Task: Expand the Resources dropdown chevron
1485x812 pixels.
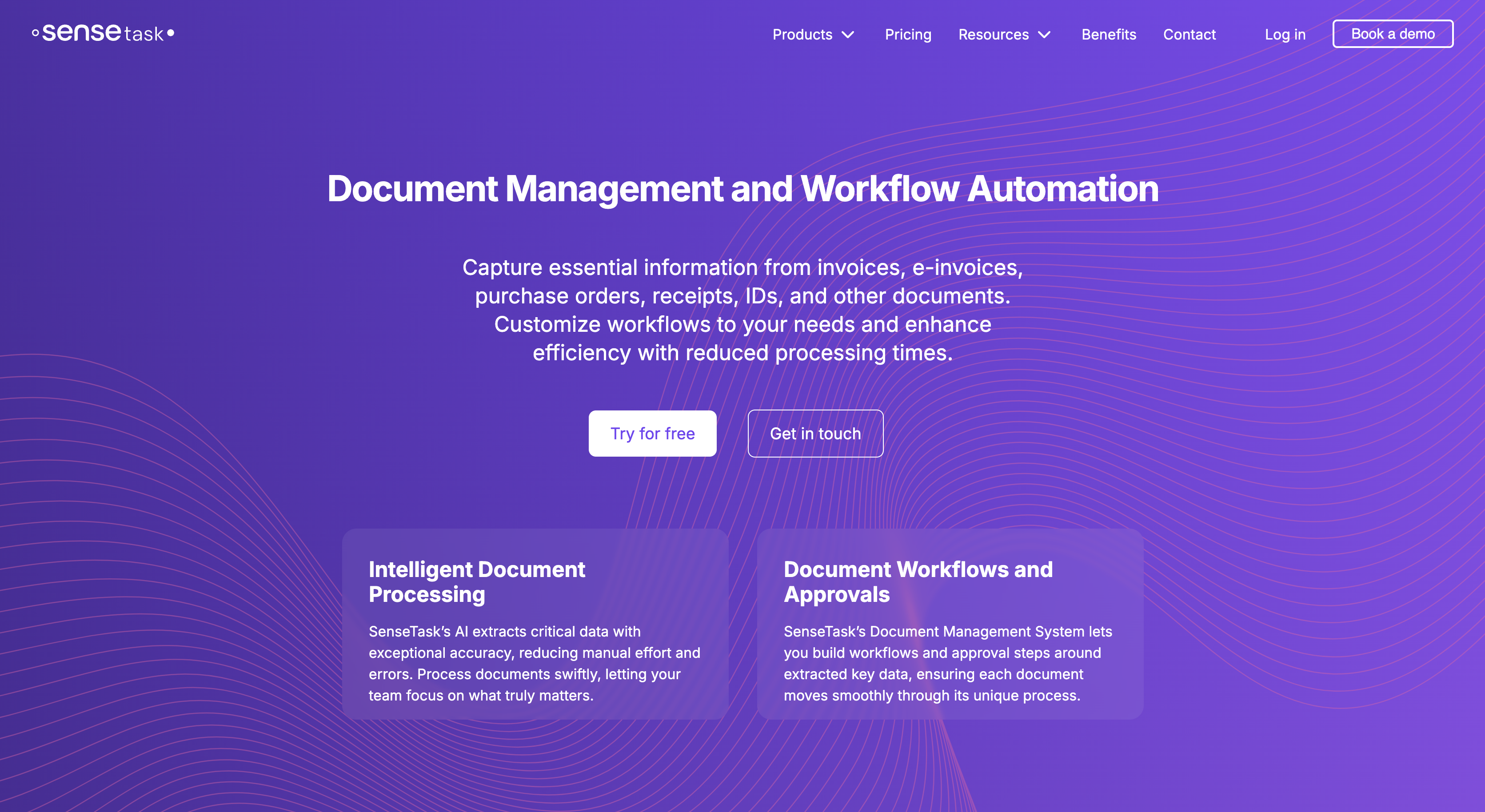Action: [1044, 35]
